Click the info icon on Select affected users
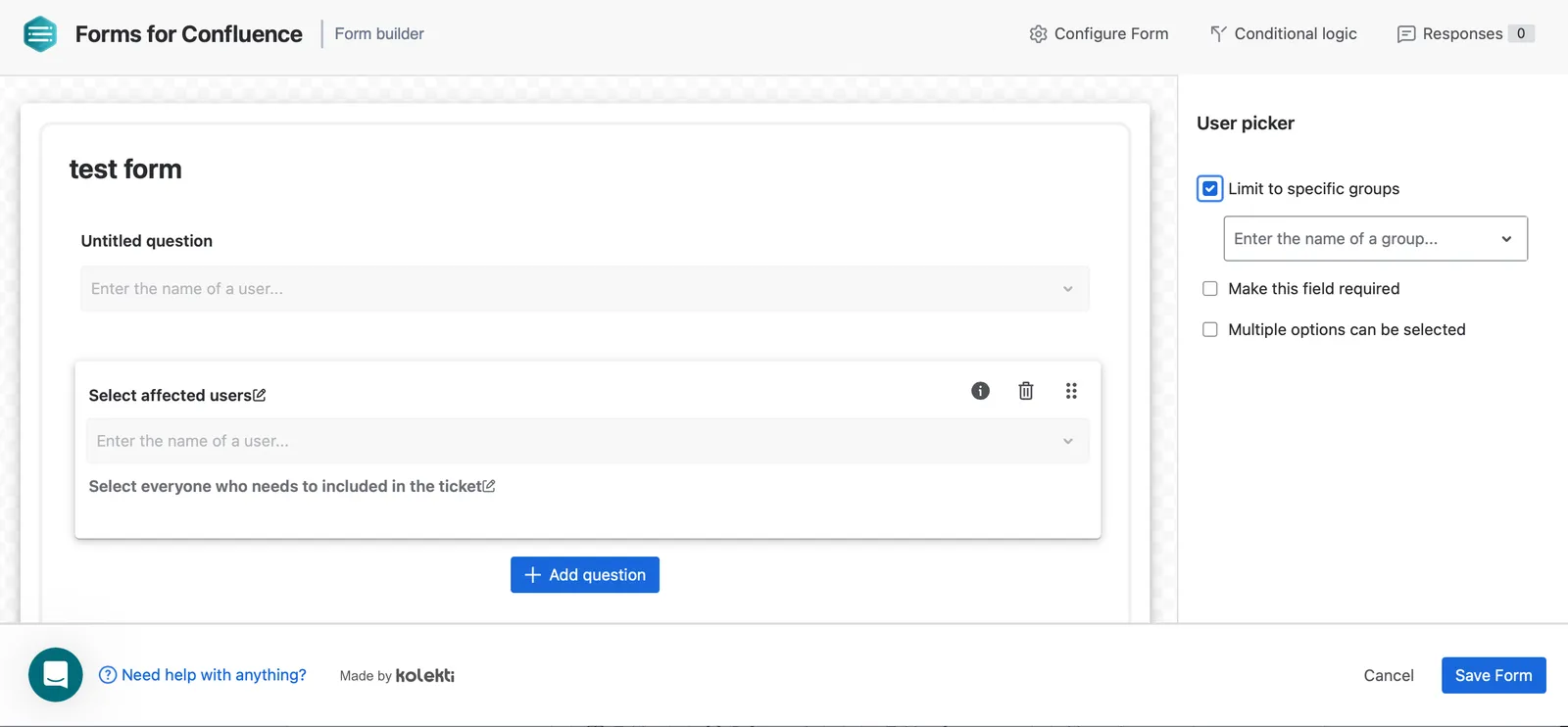The image size is (1568, 727). click(x=980, y=391)
